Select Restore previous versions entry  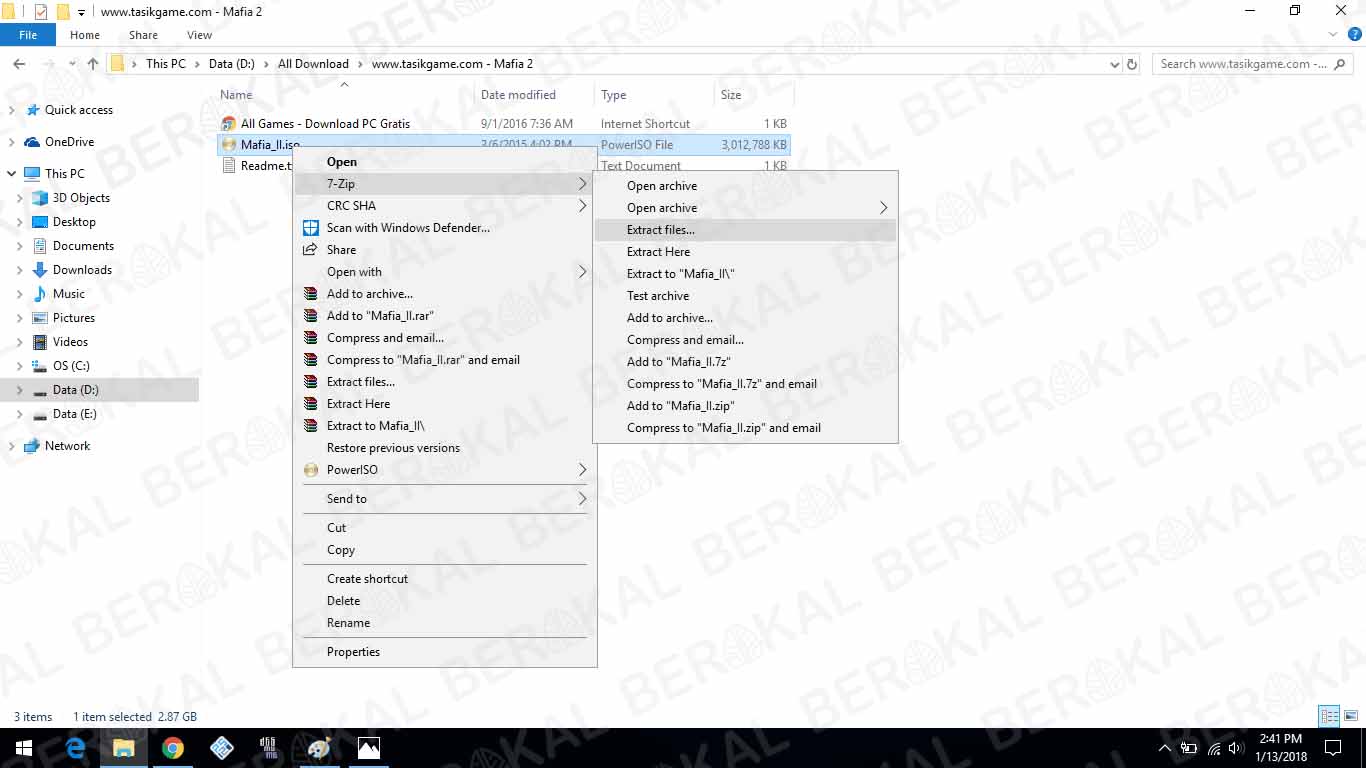point(444,448)
